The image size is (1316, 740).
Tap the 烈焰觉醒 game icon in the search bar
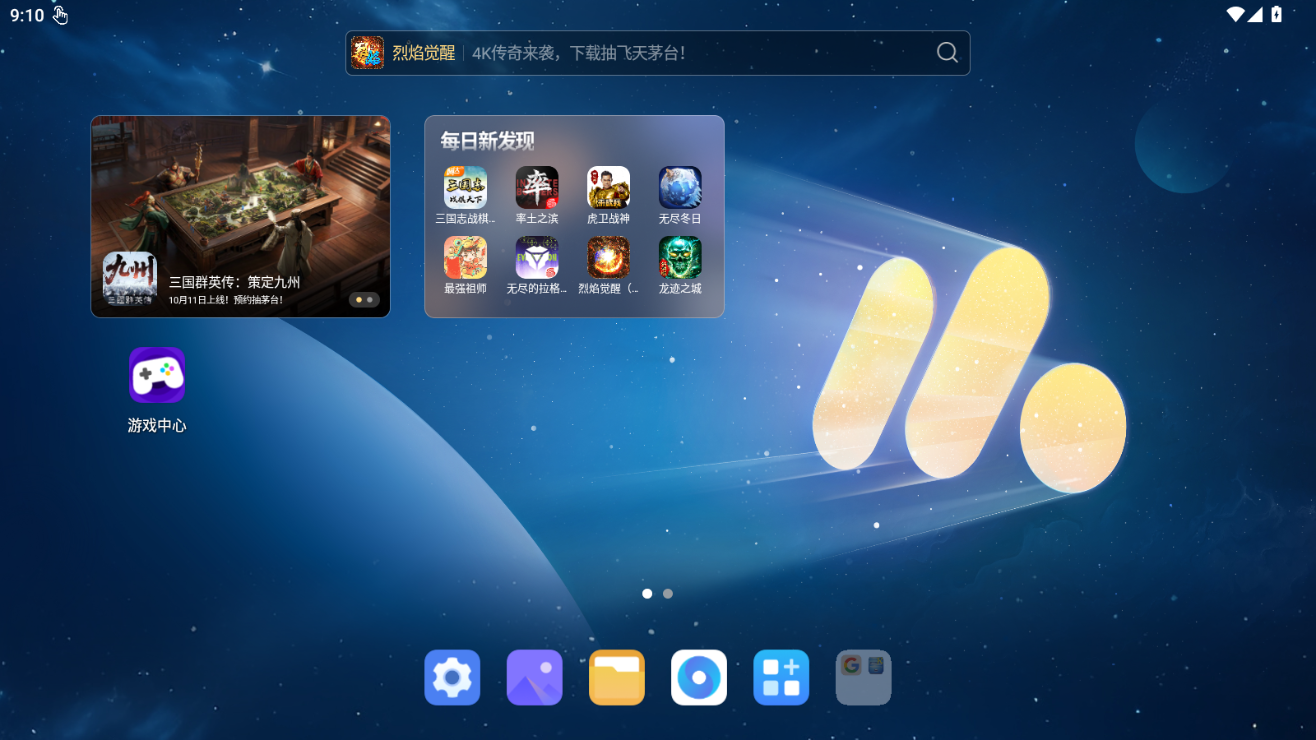point(368,53)
